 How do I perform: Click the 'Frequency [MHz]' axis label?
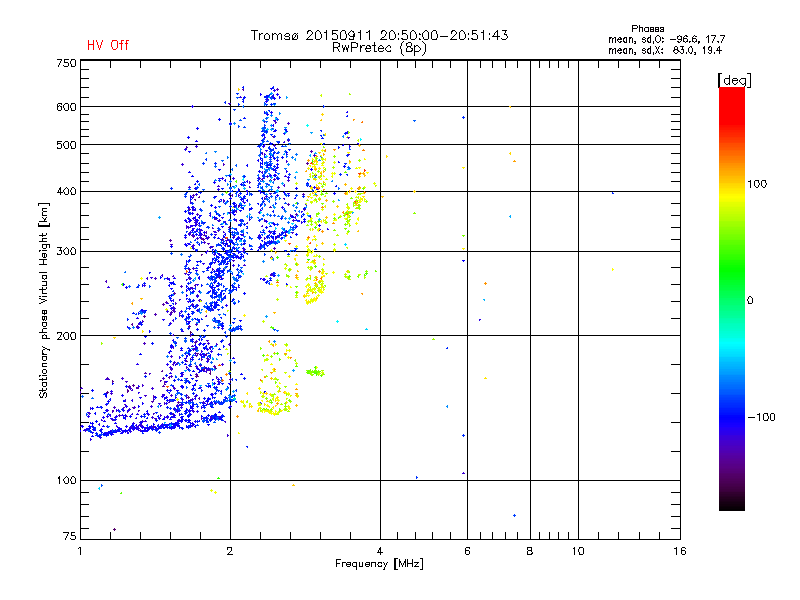pos(379,564)
